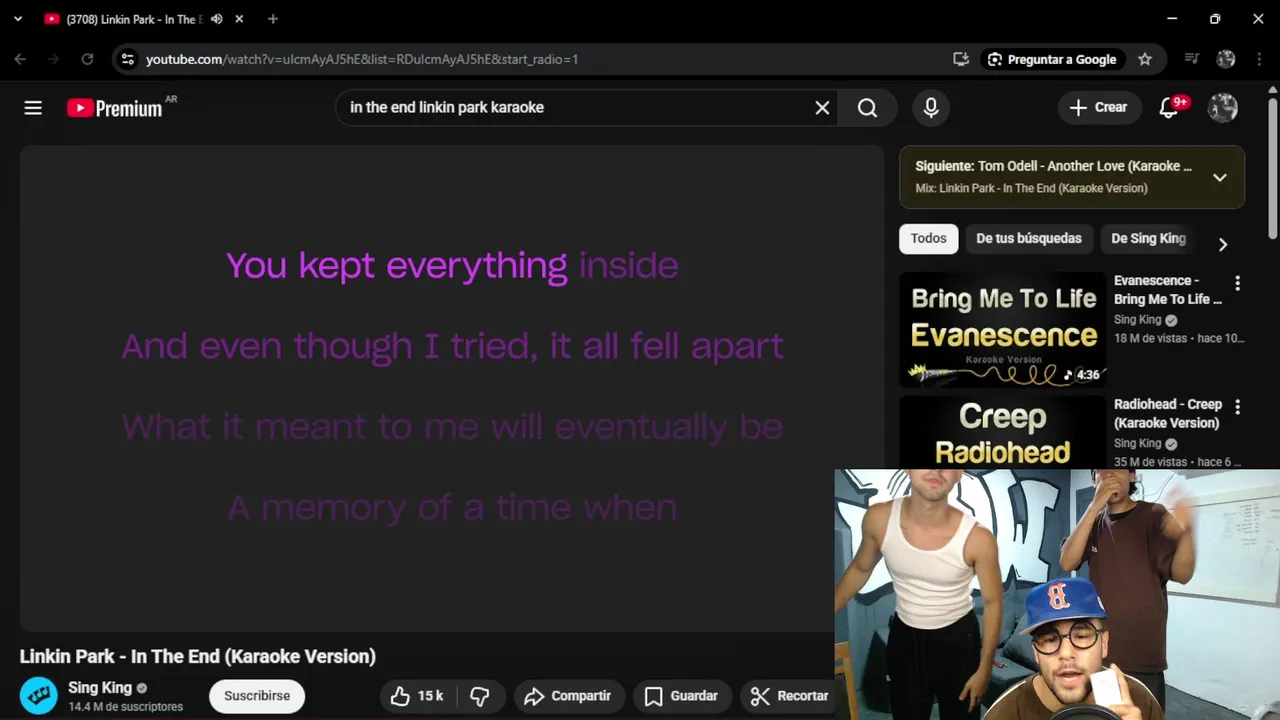Select De tus búsquedas chip
Viewport: 1280px width, 720px height.
pyautogui.click(x=1029, y=238)
